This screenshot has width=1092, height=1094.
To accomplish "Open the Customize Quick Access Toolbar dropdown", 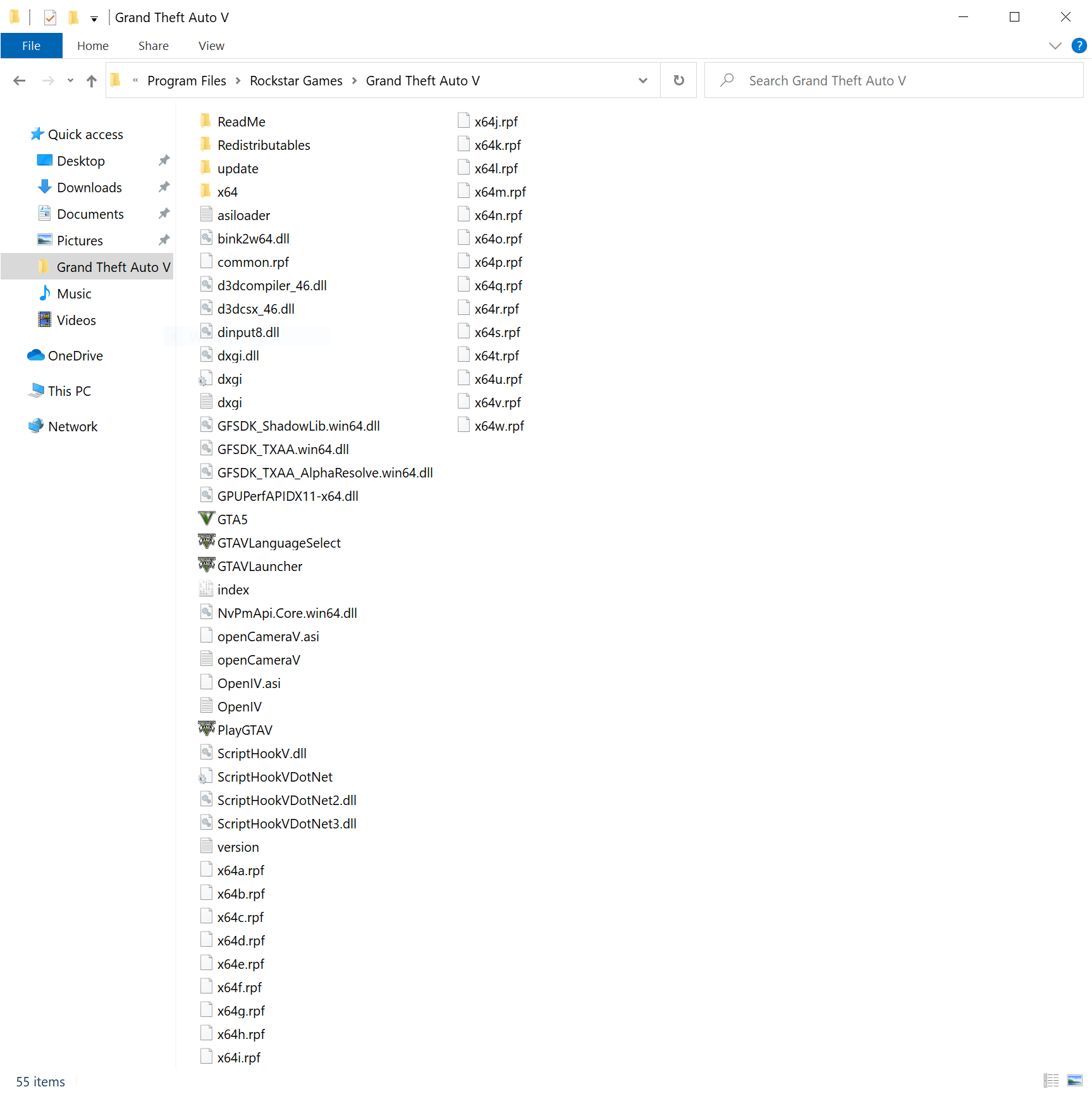I will [94, 19].
